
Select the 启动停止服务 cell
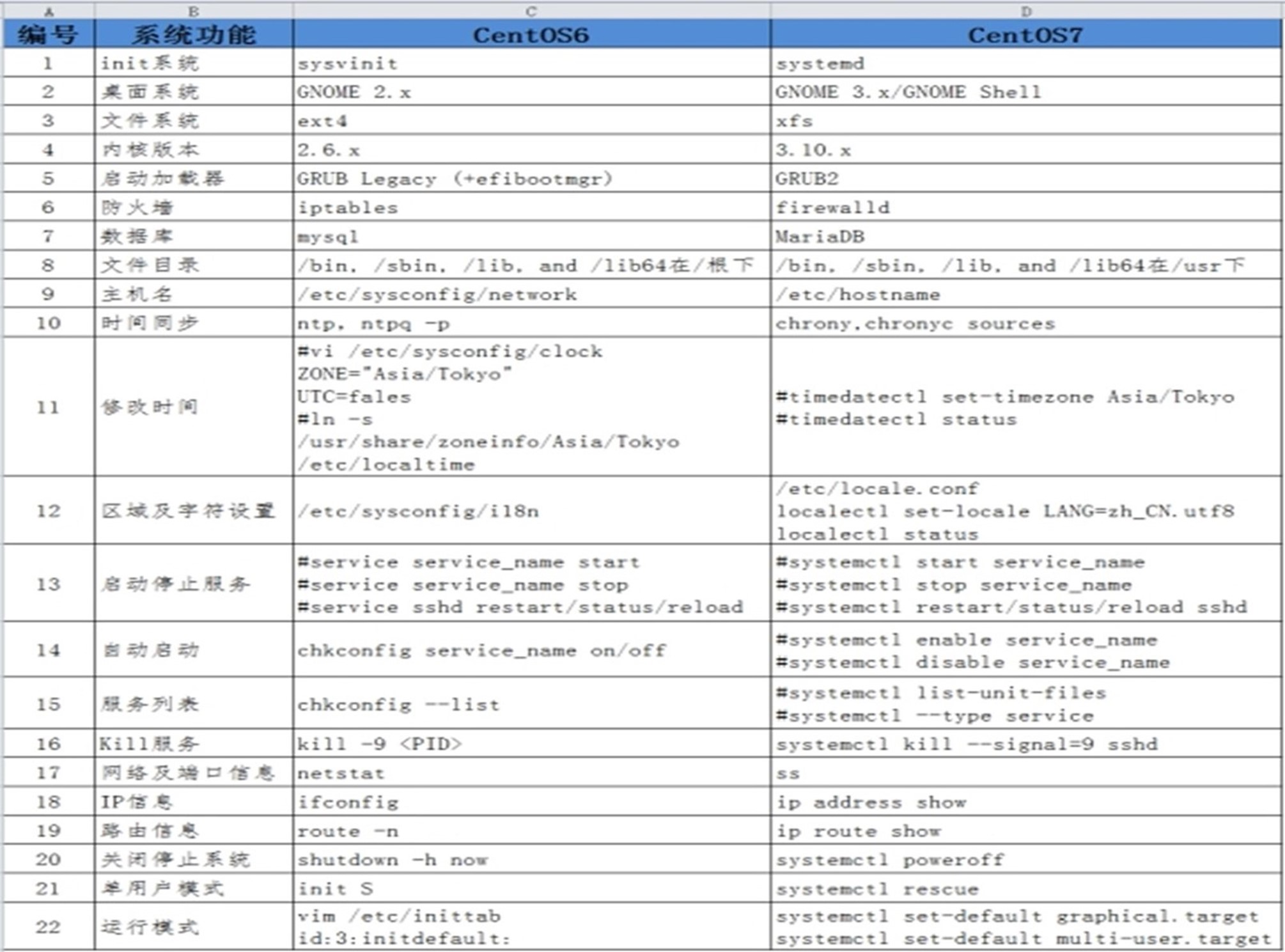(194, 583)
